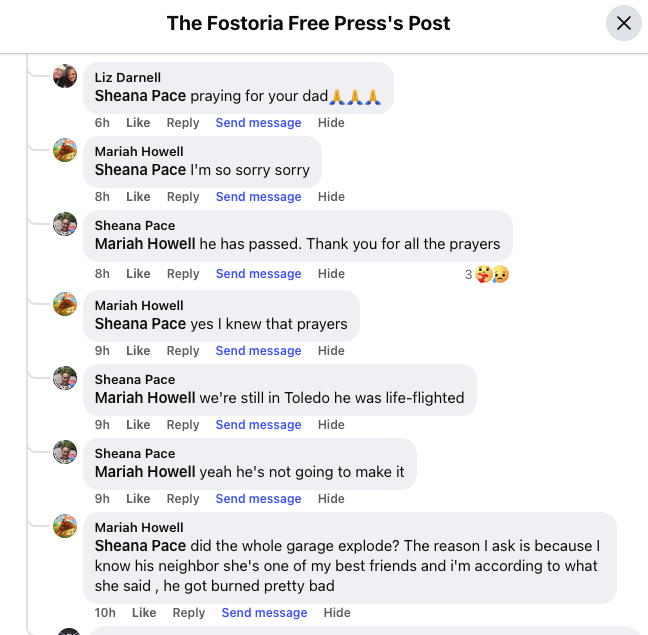The width and height of the screenshot is (648, 635).
Task: Hide Mariah Howell's 'yes I knew' comment
Action: (331, 351)
